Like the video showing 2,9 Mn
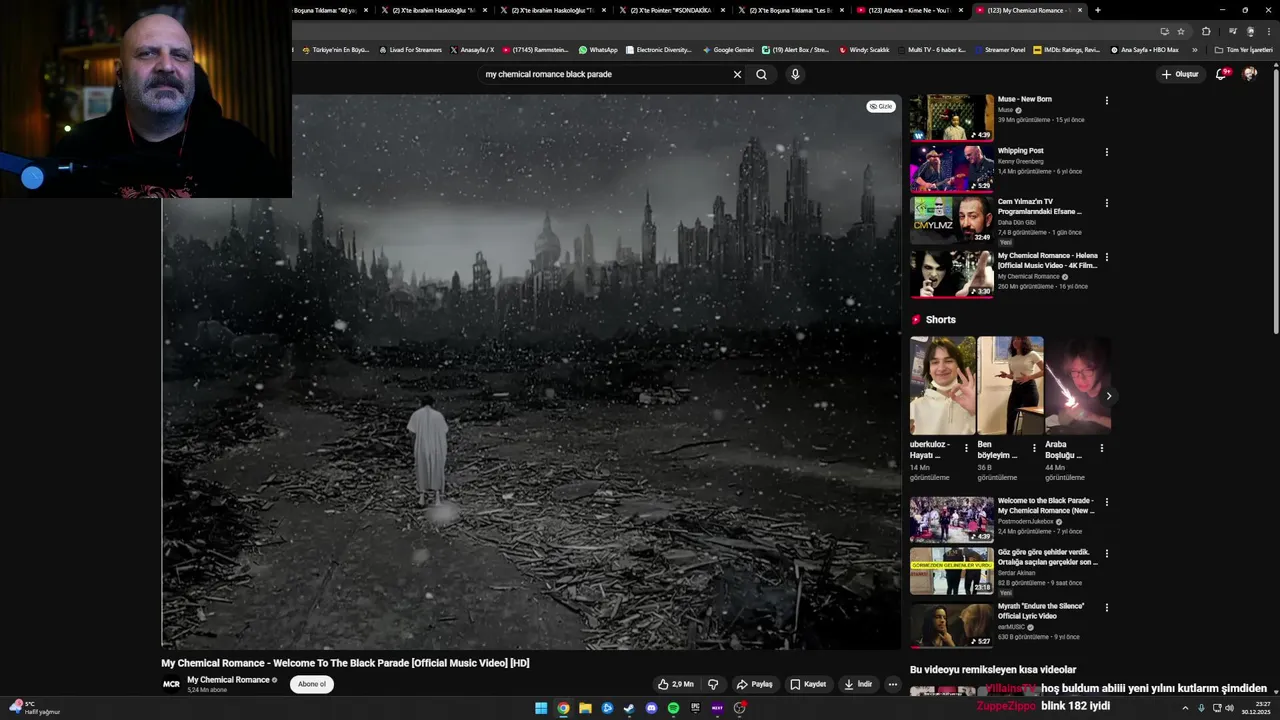Image resolution: width=1280 pixels, height=720 pixels. pos(675,684)
